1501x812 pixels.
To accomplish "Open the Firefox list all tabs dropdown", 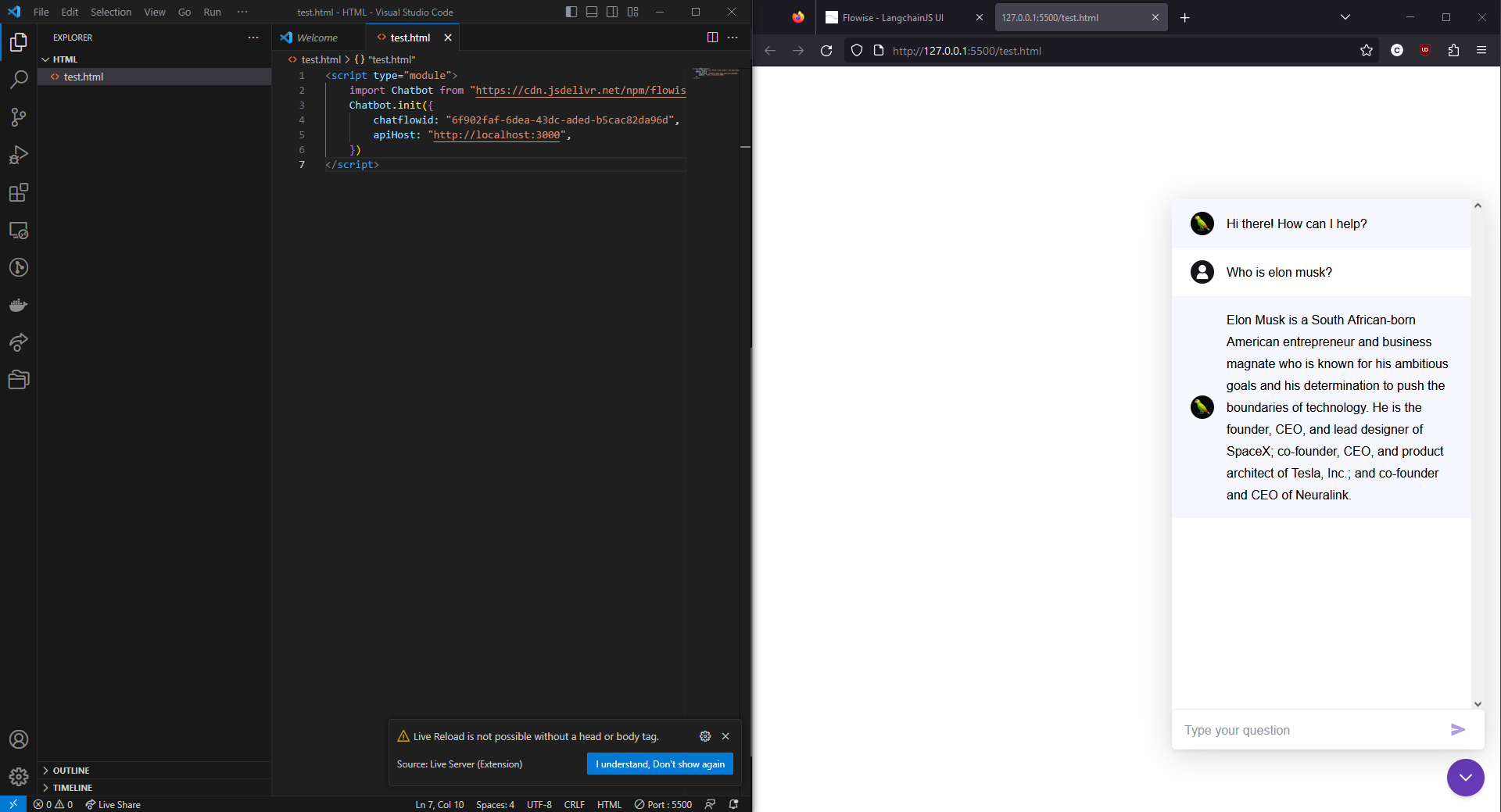I will pos(1345,17).
